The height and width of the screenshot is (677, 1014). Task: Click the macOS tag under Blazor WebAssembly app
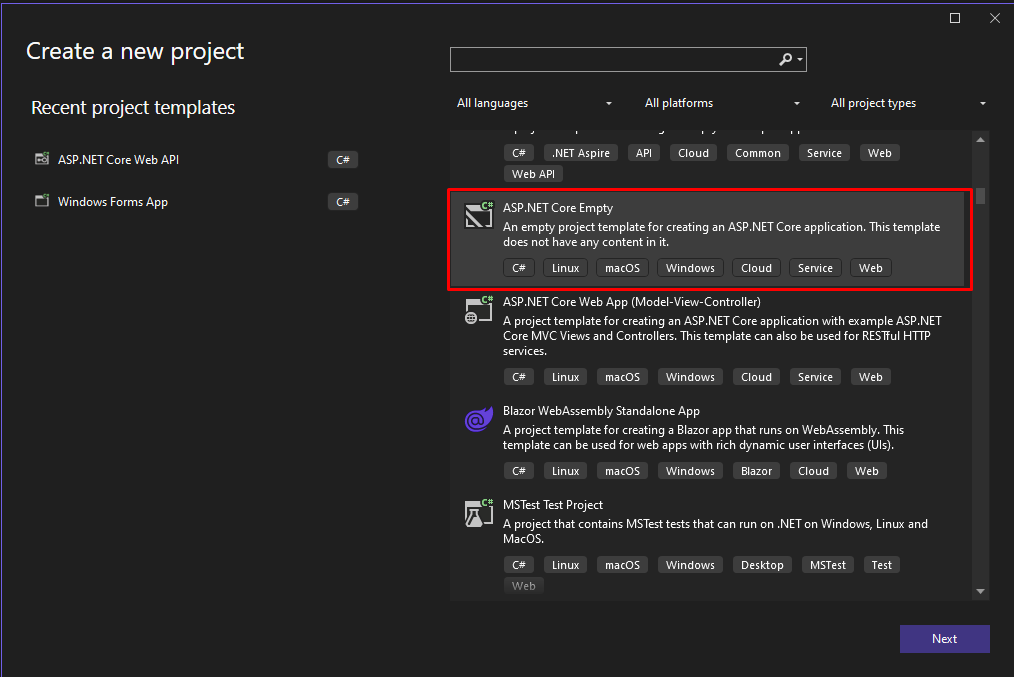coord(622,471)
